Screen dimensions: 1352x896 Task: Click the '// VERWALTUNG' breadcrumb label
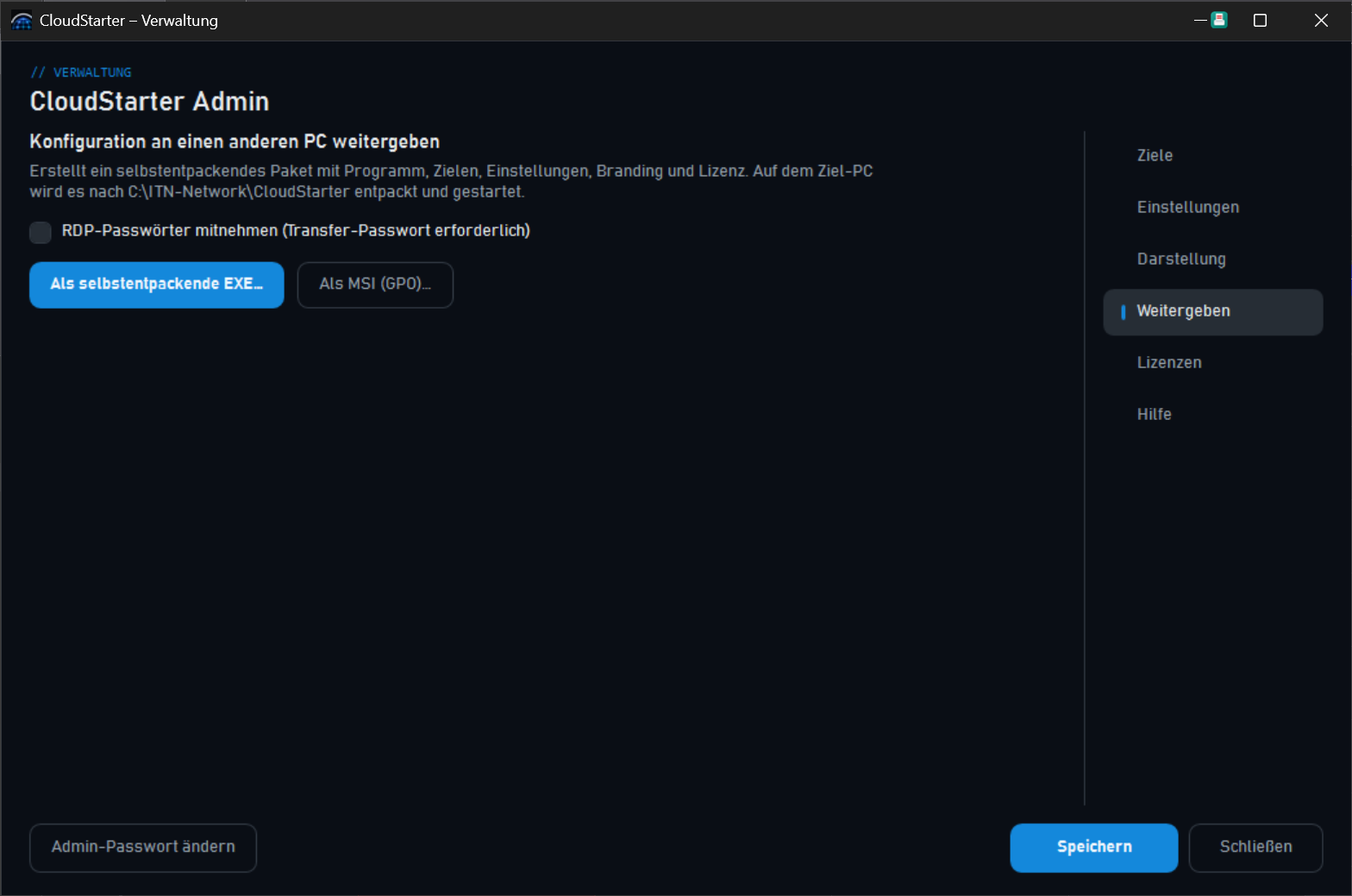tap(81, 72)
